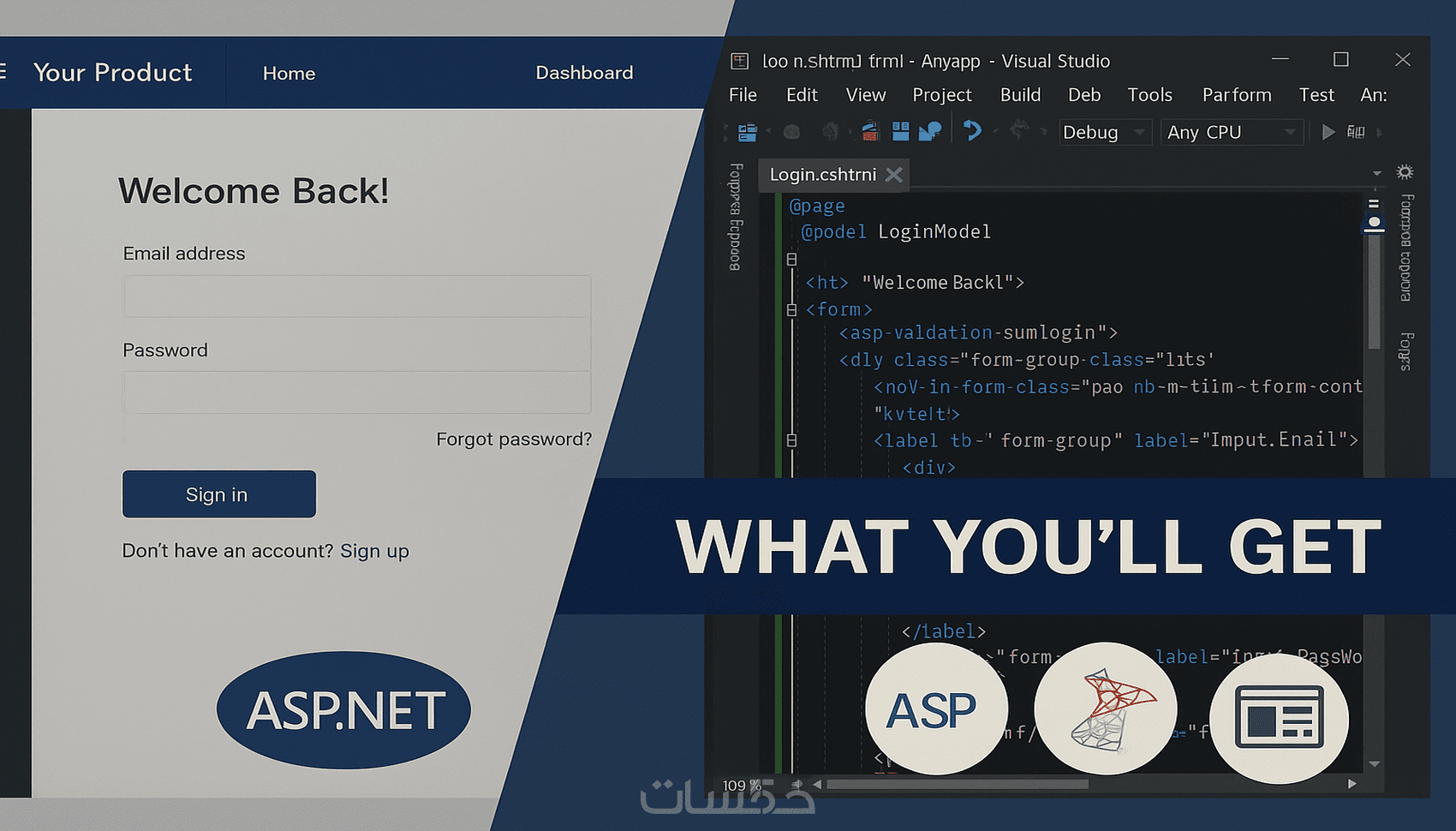Maximize the Visual Studio window
The image size is (1456, 831).
1341,59
